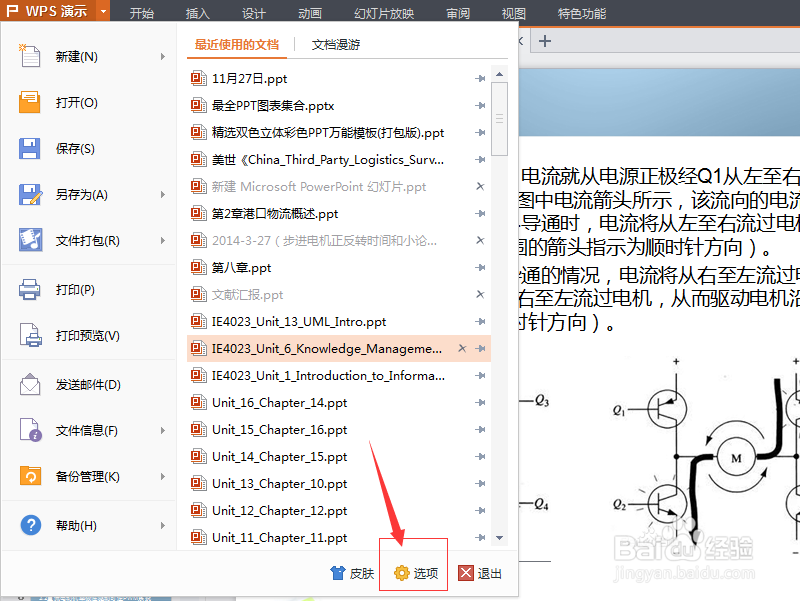Click the WPS 演示 application button
800x601 pixels.
[x=47, y=11]
